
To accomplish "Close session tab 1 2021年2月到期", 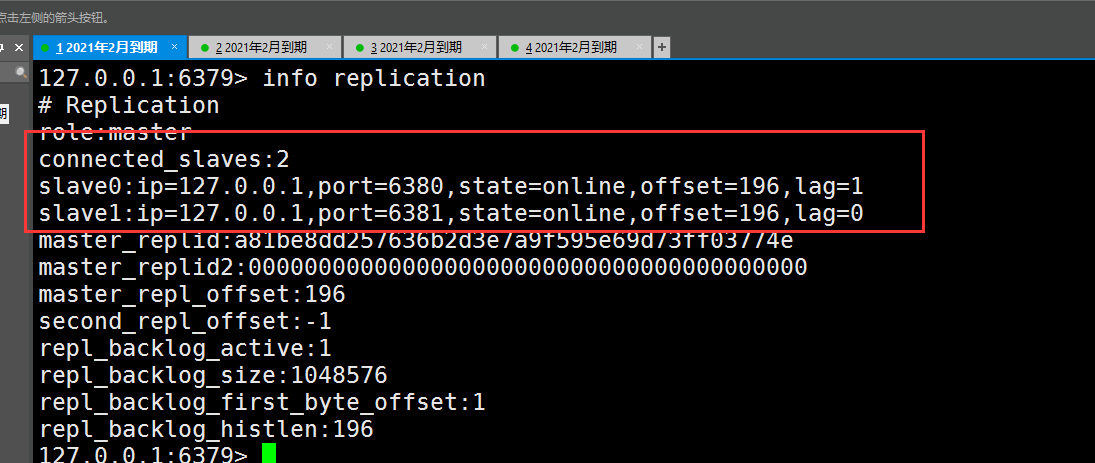I will 175,47.
